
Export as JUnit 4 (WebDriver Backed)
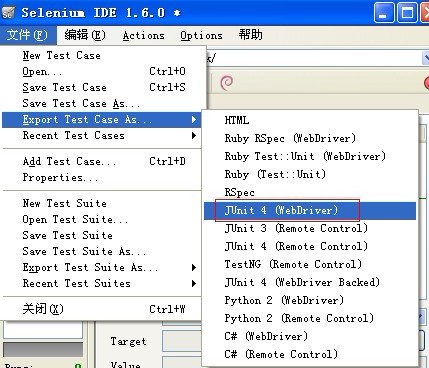click(x=310, y=282)
